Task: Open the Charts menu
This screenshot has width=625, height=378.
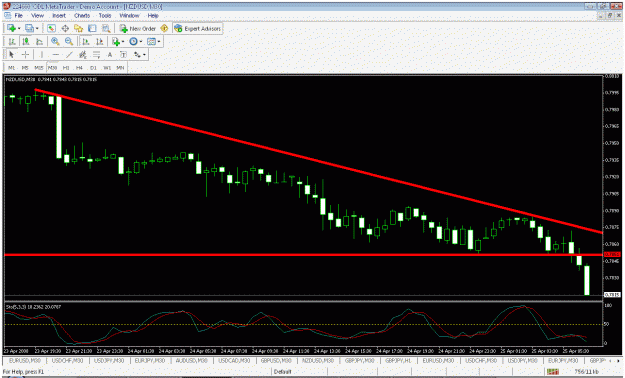Action: coord(82,16)
